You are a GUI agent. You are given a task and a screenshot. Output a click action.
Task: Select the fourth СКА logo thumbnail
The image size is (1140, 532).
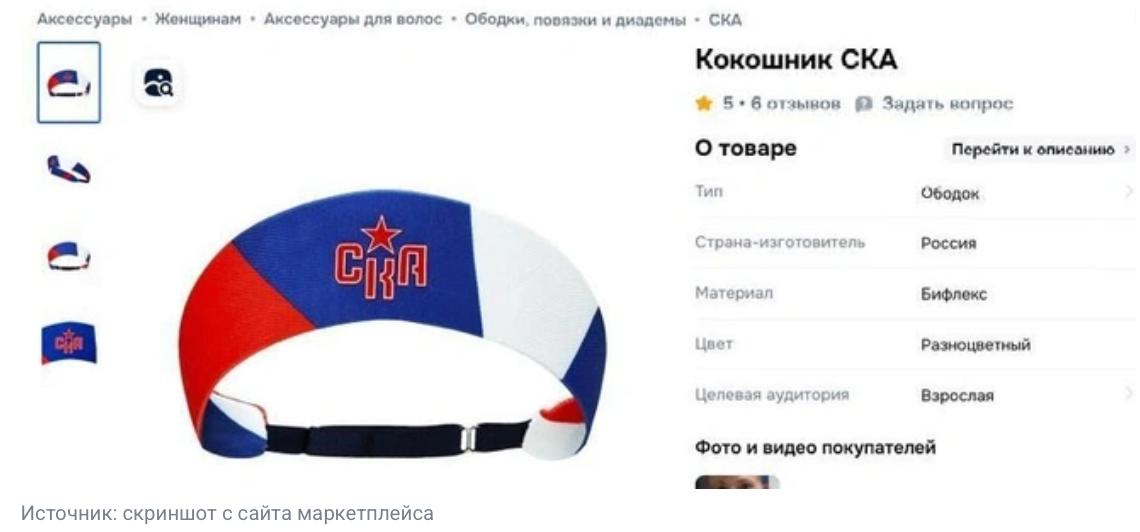click(x=69, y=342)
